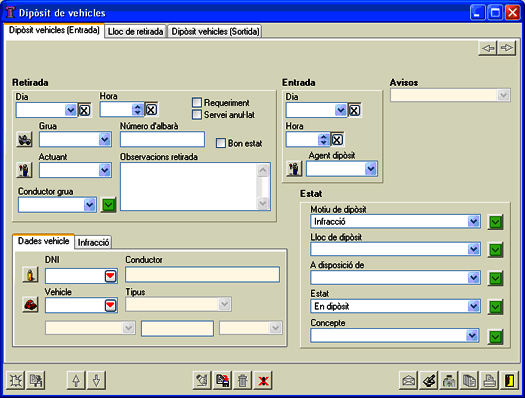Click green button next to Lloc de dipòsit

(x=496, y=250)
